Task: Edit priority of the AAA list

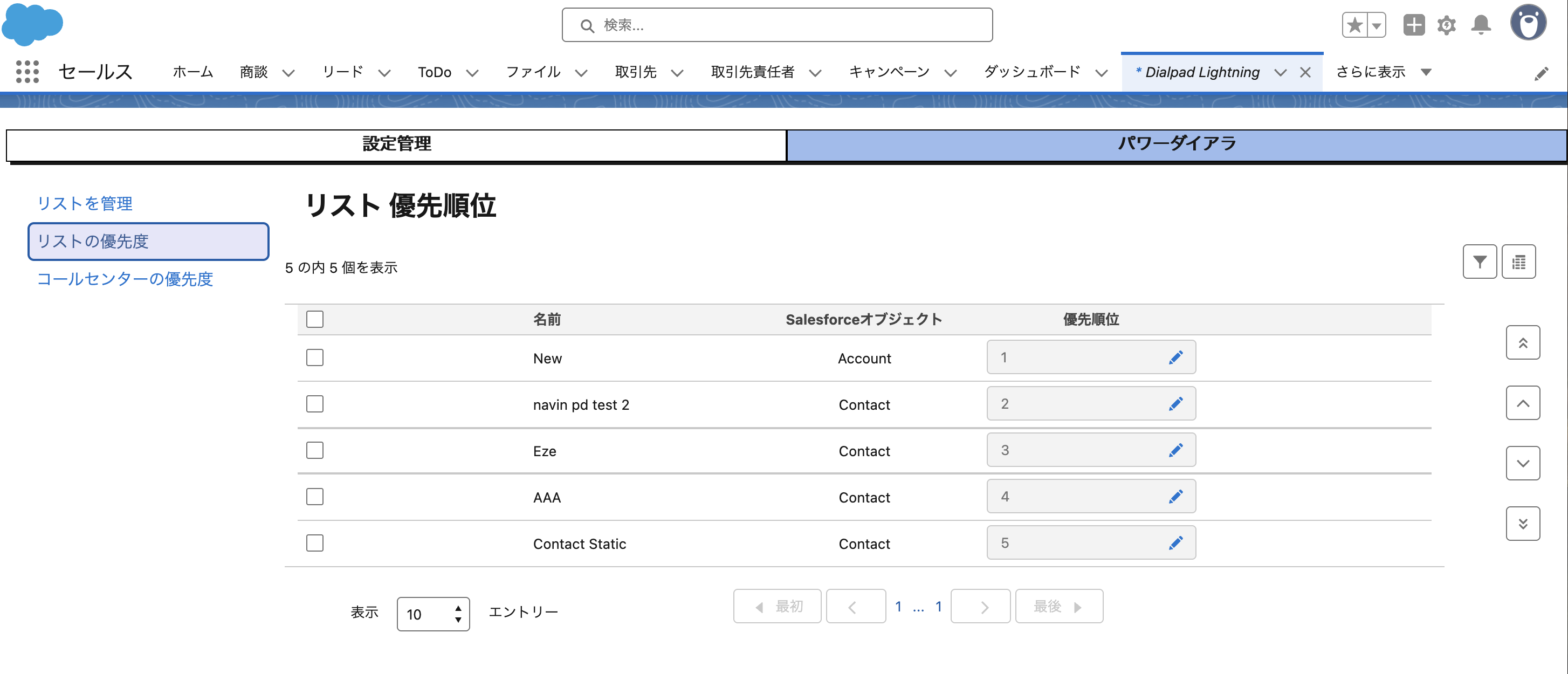Action: pyautogui.click(x=1176, y=496)
